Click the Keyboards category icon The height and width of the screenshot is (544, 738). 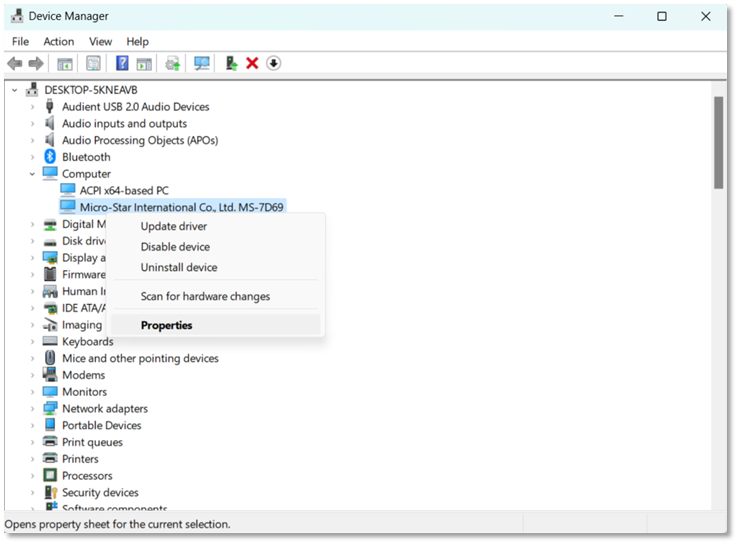click(50, 341)
